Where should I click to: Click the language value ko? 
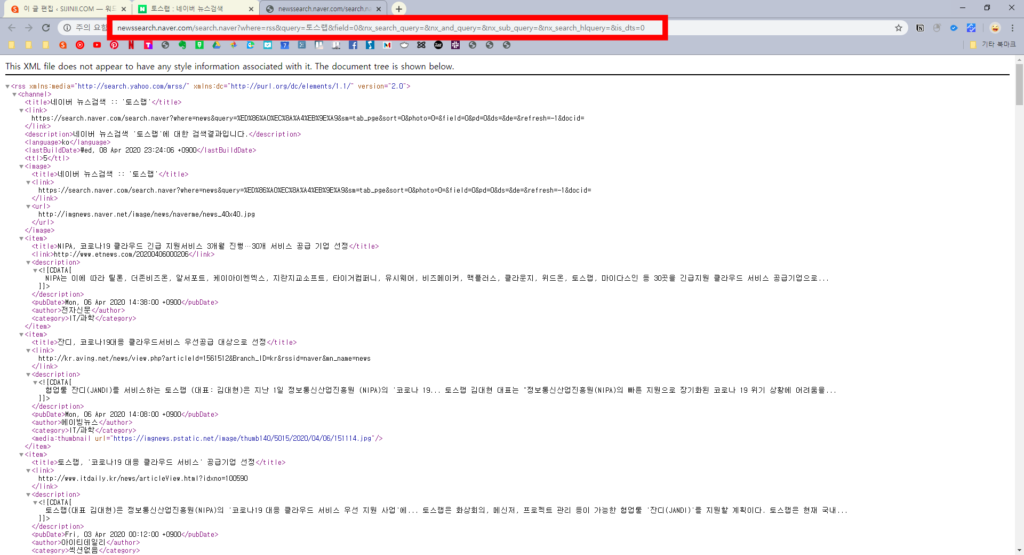(x=65, y=142)
